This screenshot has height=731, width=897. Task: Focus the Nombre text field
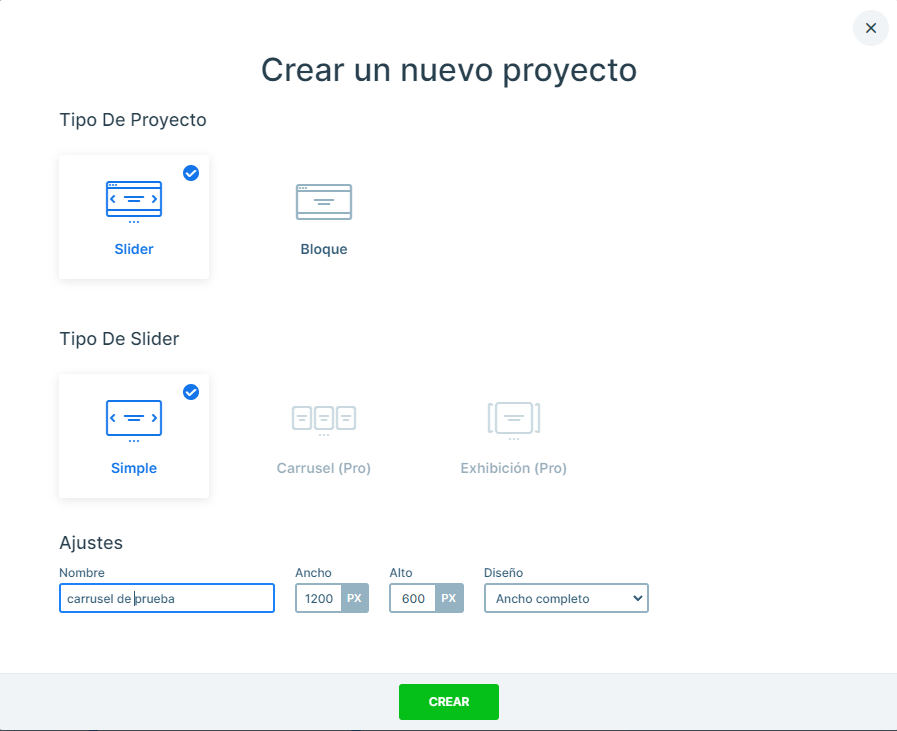(167, 598)
